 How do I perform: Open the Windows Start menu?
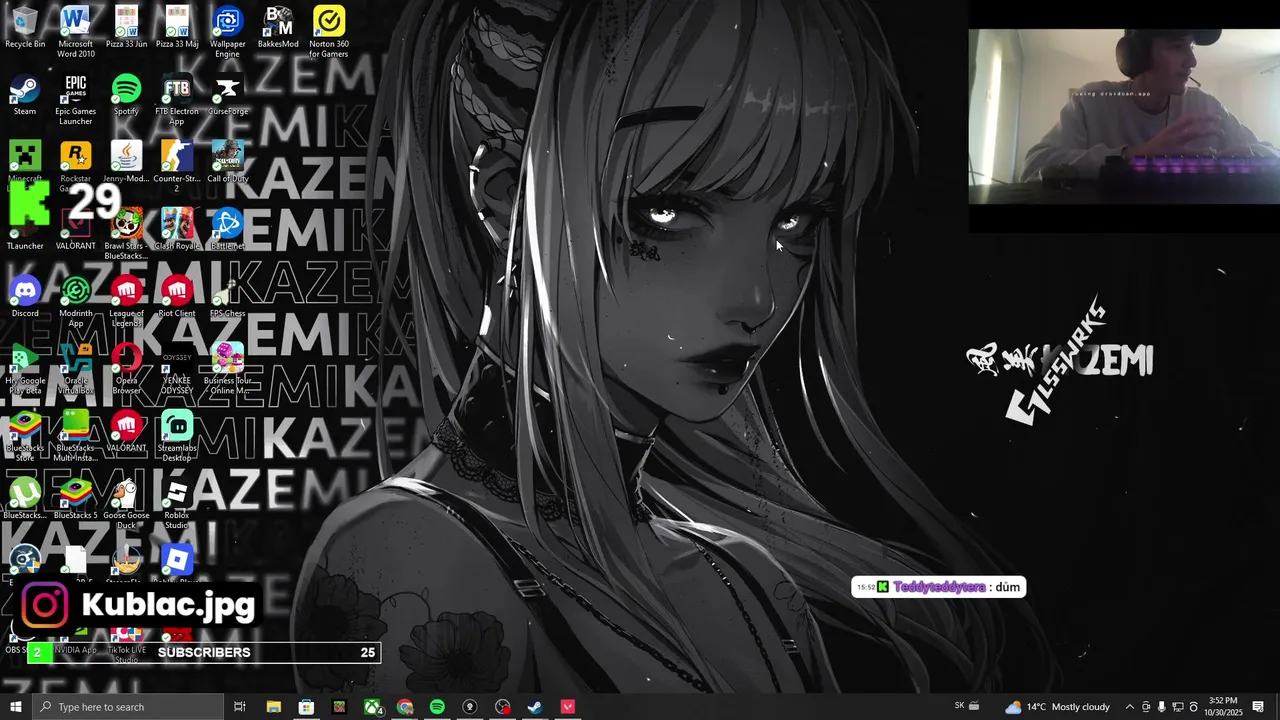coord(16,707)
